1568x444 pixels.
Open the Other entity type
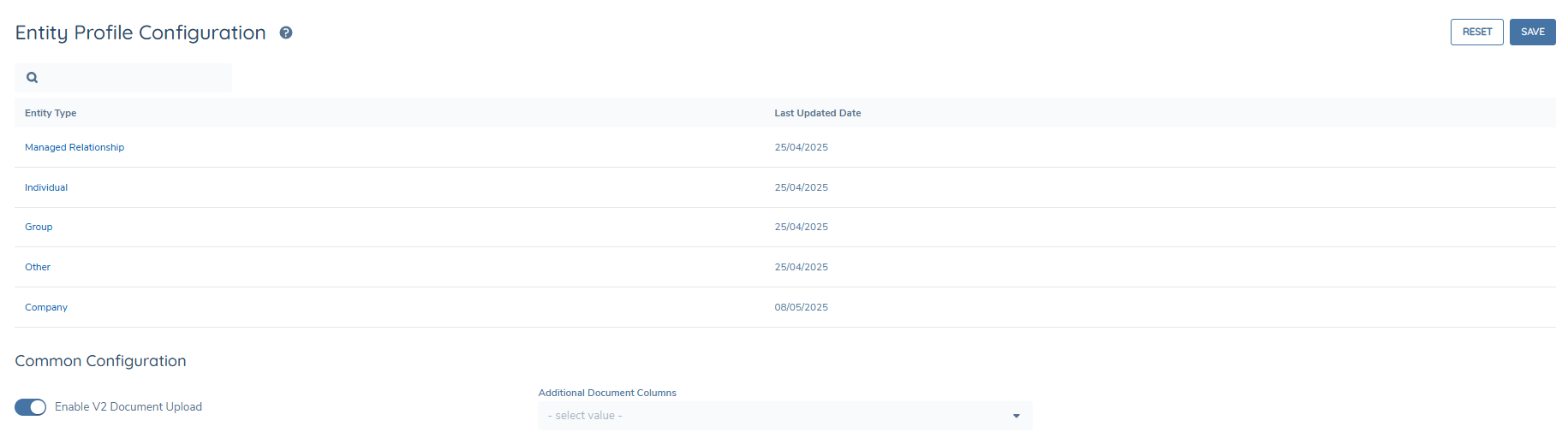tap(38, 267)
